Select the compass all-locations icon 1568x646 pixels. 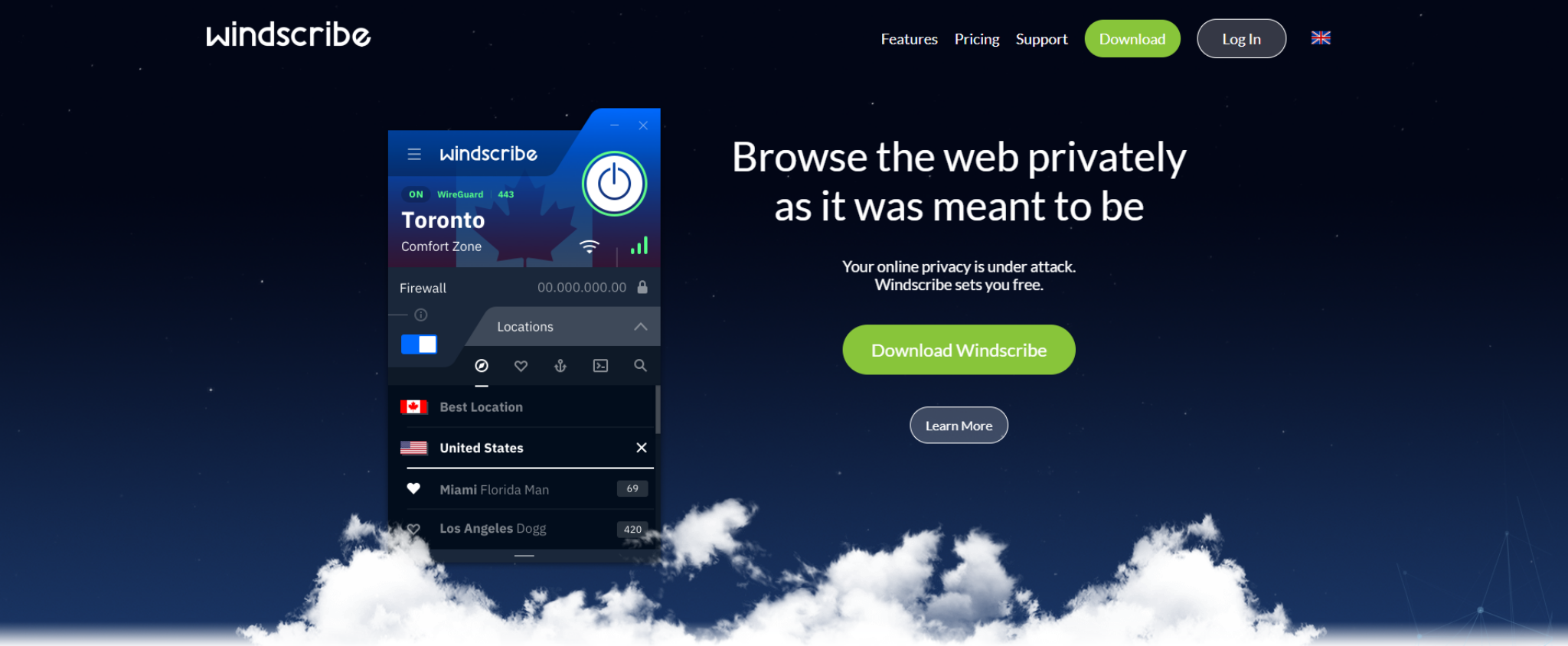[482, 366]
